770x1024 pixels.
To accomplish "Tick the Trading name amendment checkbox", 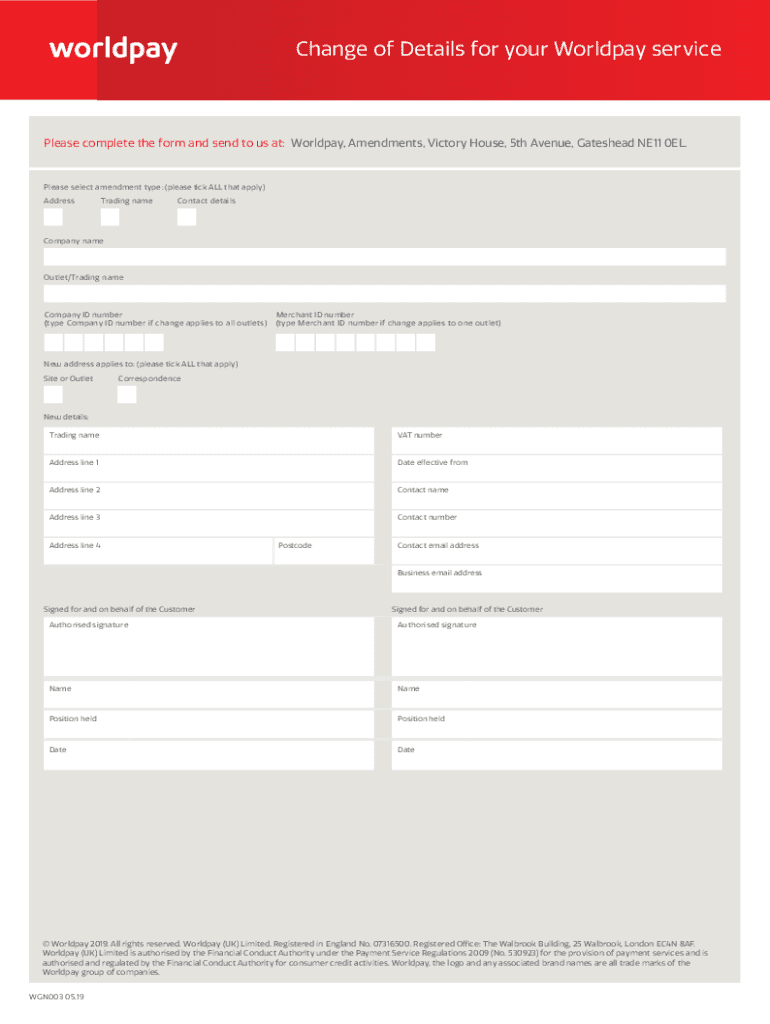I will pyautogui.click(x=110, y=217).
